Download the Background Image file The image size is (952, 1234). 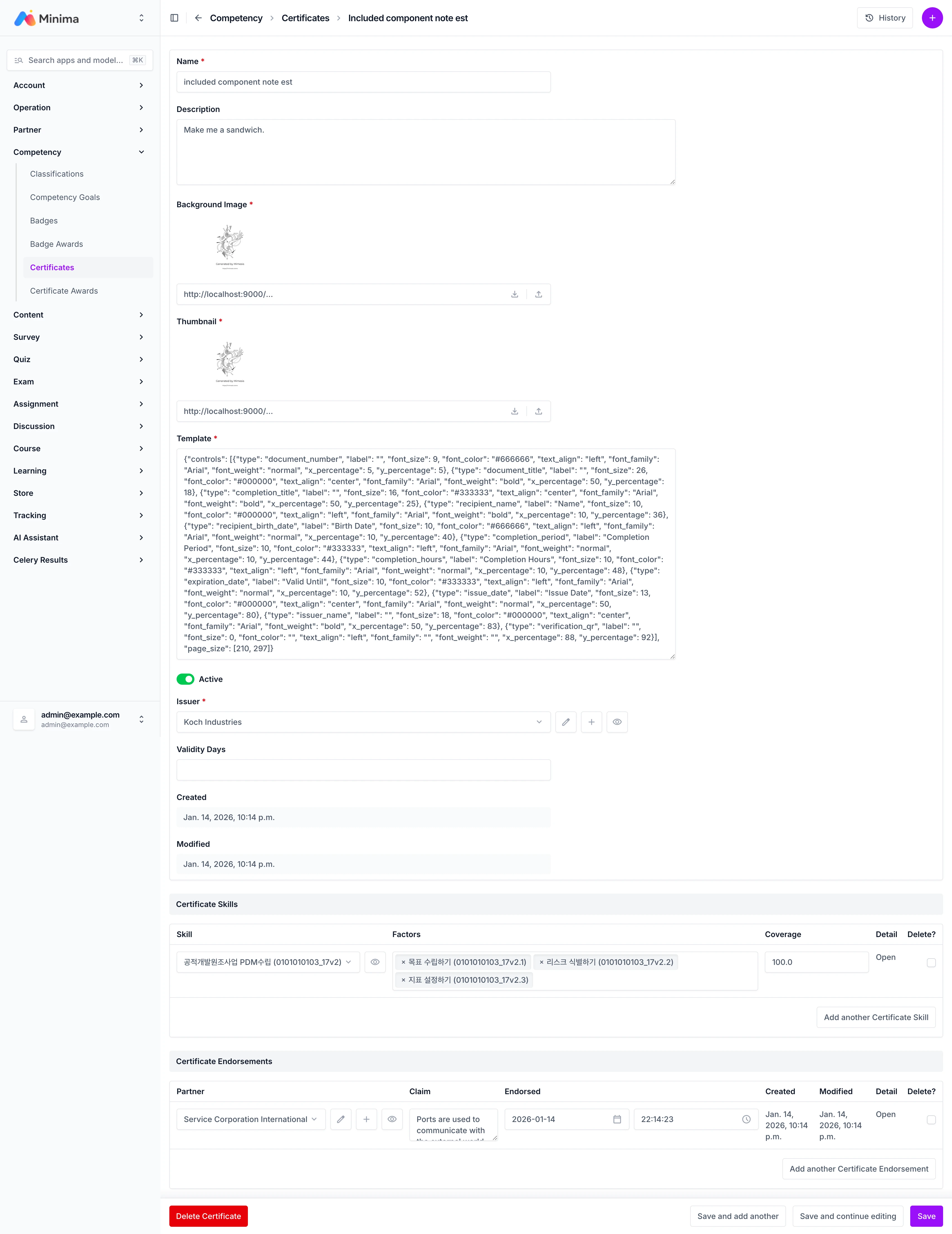point(515,294)
